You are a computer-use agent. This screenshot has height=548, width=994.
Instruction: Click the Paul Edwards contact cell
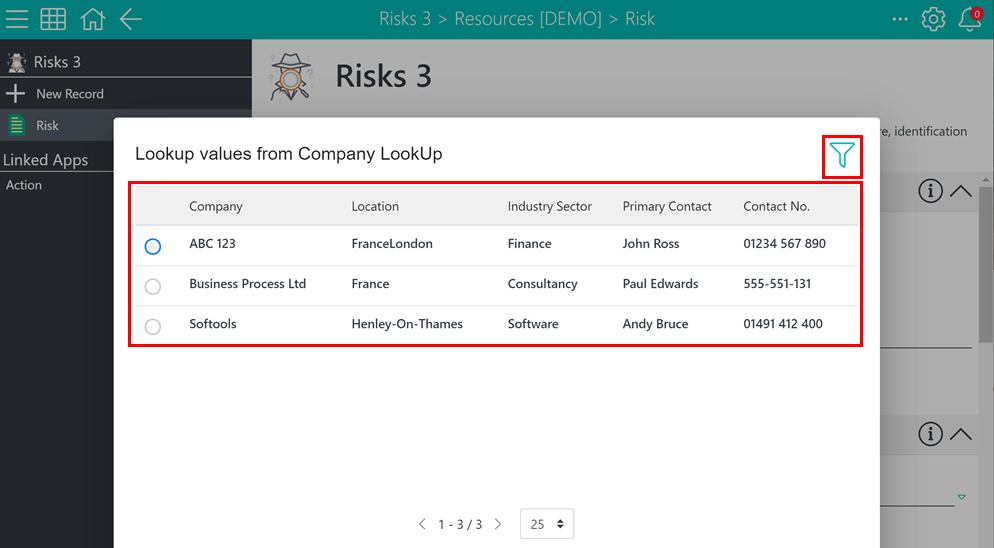point(660,284)
